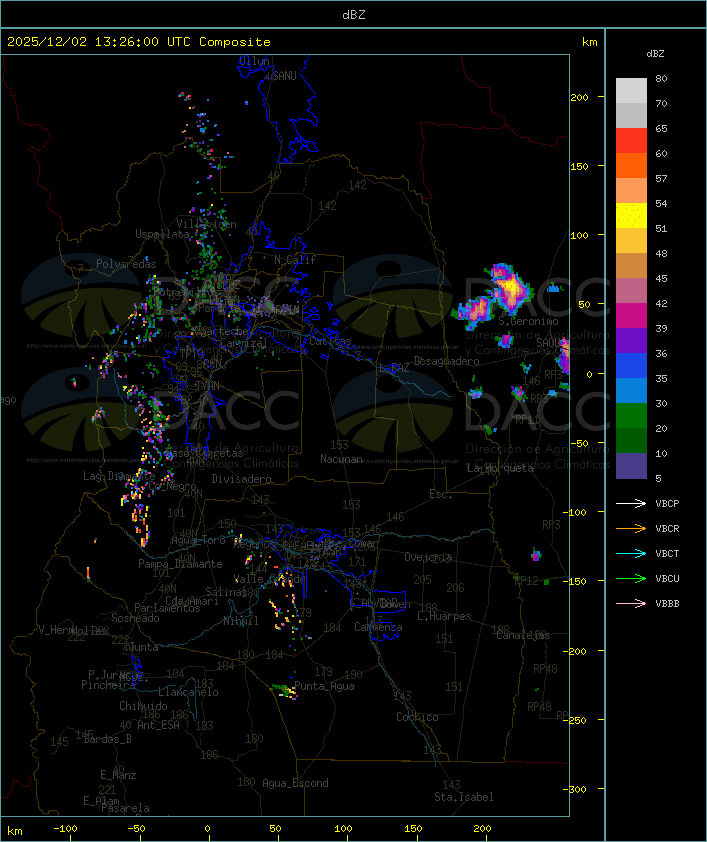Click the Agua_Escond map label

pyautogui.click(x=295, y=783)
